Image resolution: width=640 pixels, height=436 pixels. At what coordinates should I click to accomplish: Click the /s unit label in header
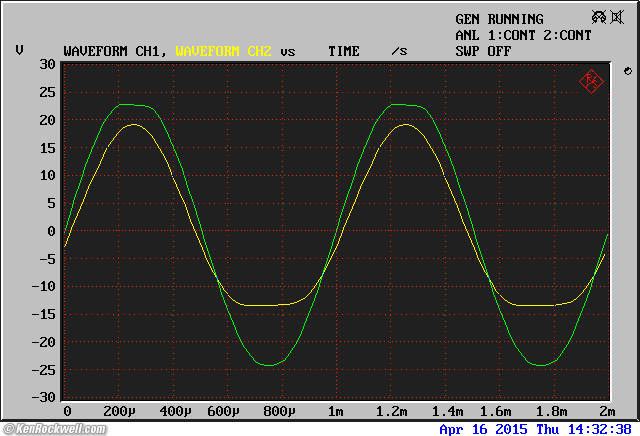[x=399, y=50]
